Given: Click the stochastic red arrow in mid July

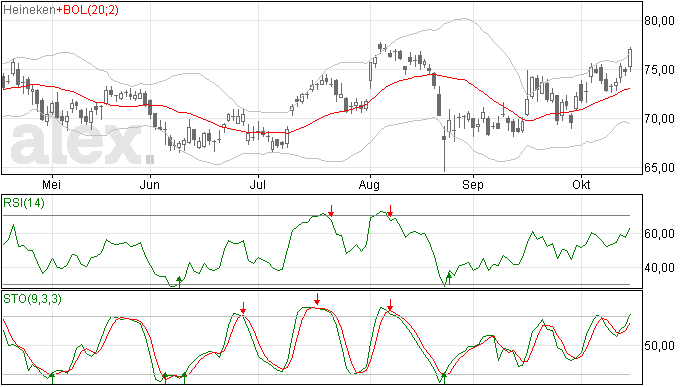Looking at the screenshot, I should tap(317, 299).
